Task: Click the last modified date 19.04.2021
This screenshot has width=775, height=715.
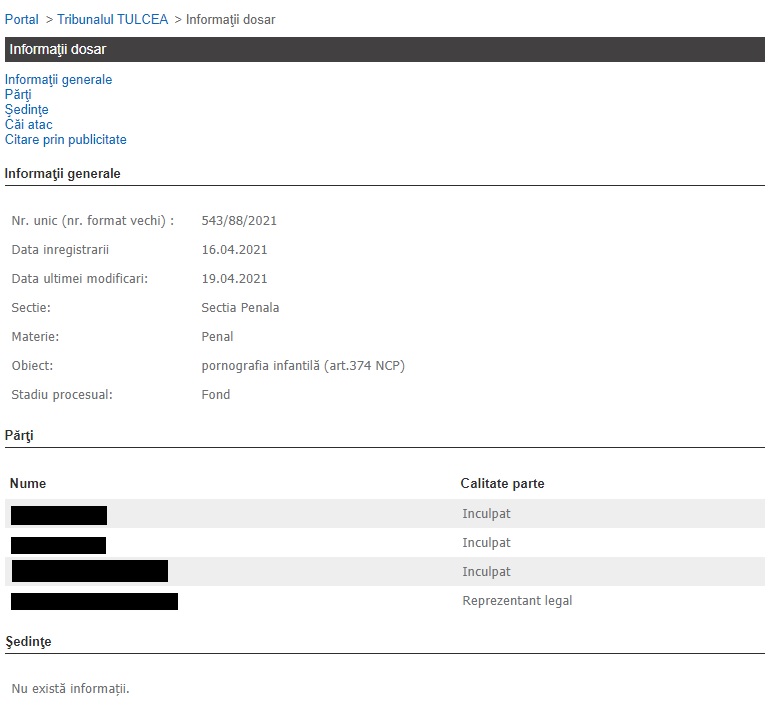Action: click(234, 279)
